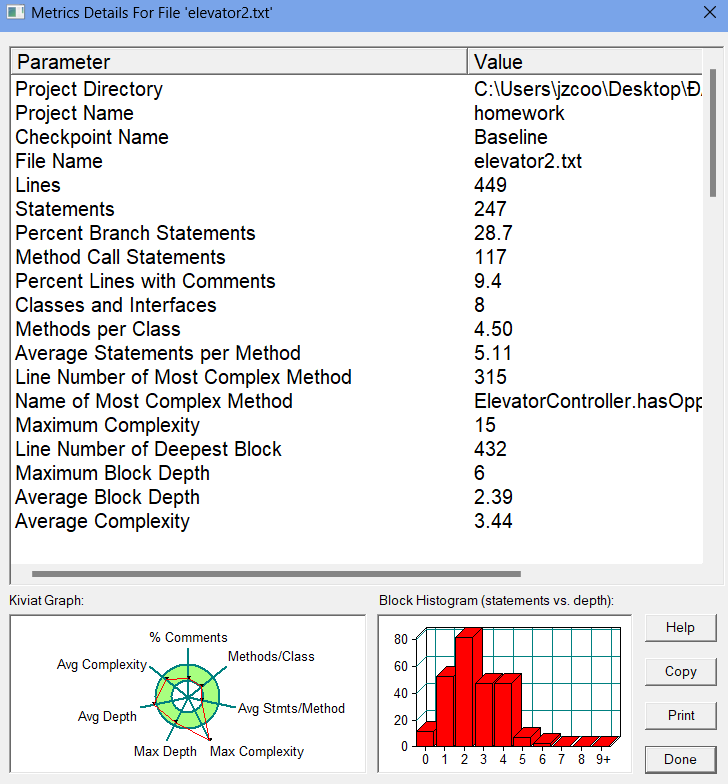This screenshot has width=728, height=784.
Task: Select Line Number of Deepest Block row
Action: click(x=357, y=449)
